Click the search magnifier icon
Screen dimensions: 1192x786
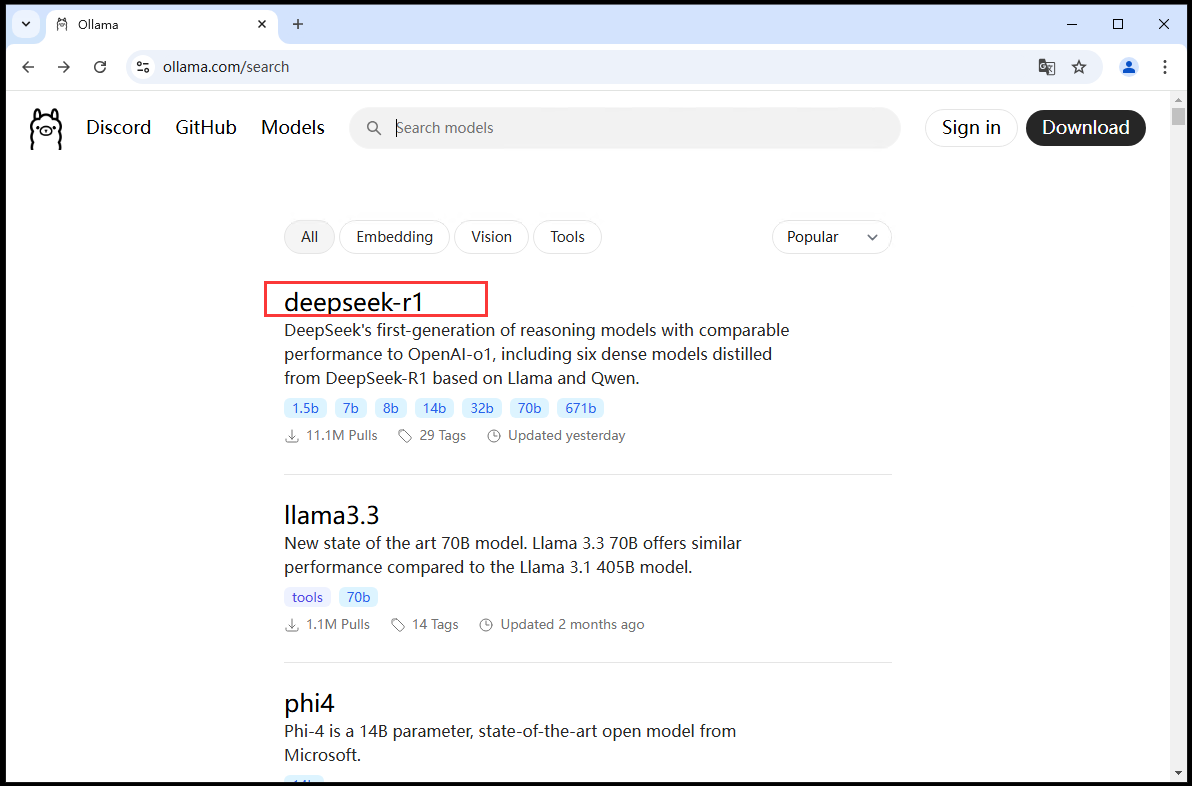point(373,128)
